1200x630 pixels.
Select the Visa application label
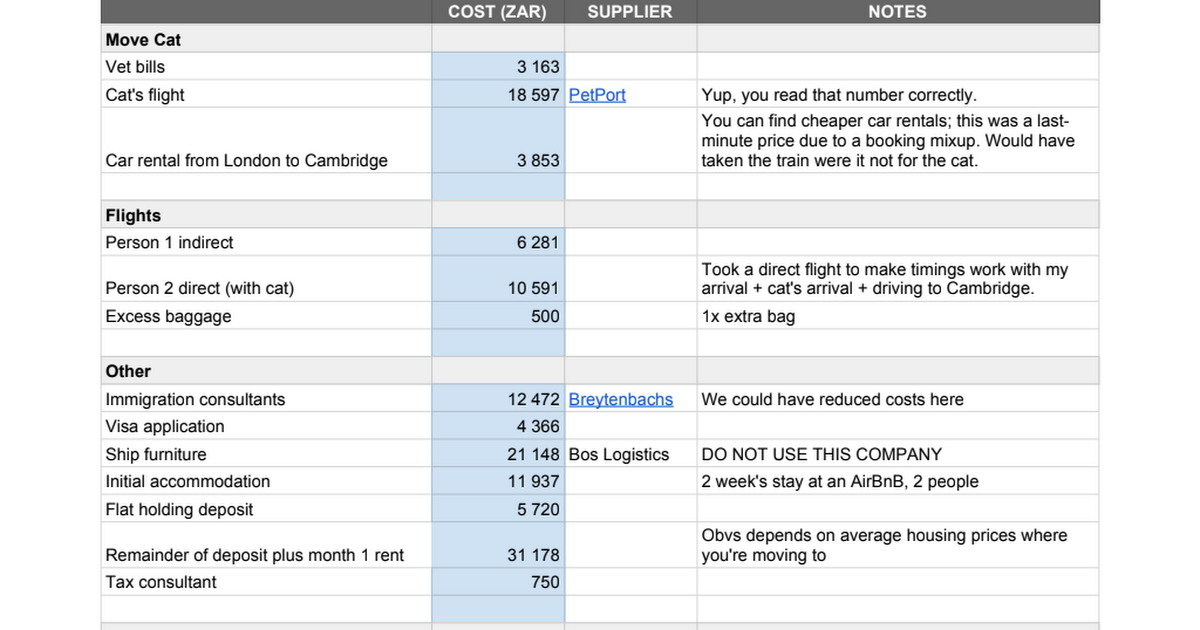point(165,426)
